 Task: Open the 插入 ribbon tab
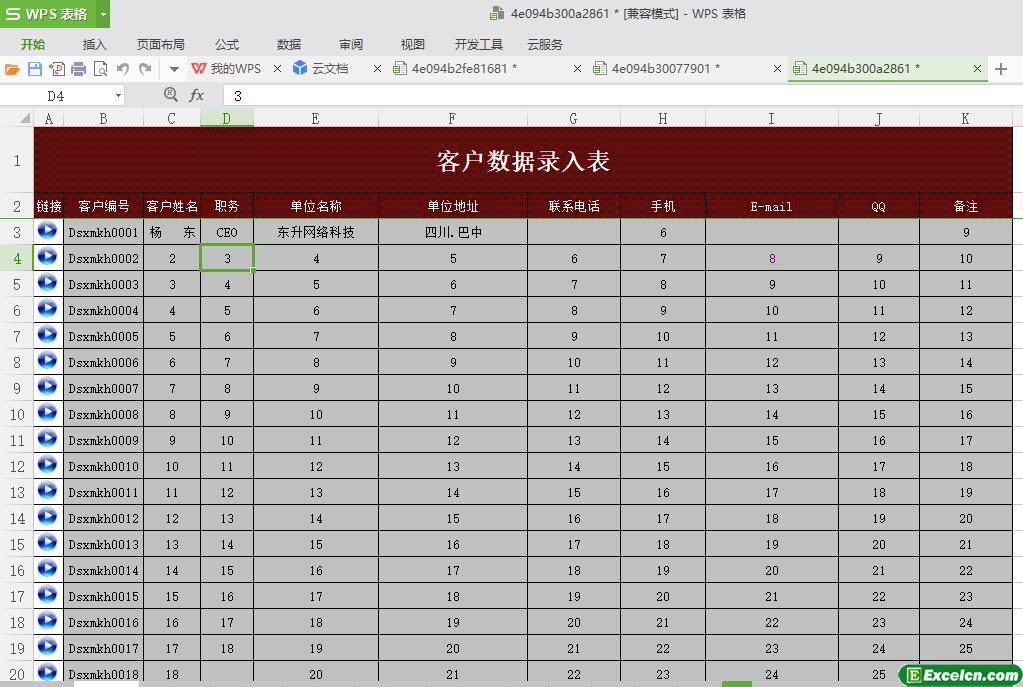pyautogui.click(x=94, y=44)
